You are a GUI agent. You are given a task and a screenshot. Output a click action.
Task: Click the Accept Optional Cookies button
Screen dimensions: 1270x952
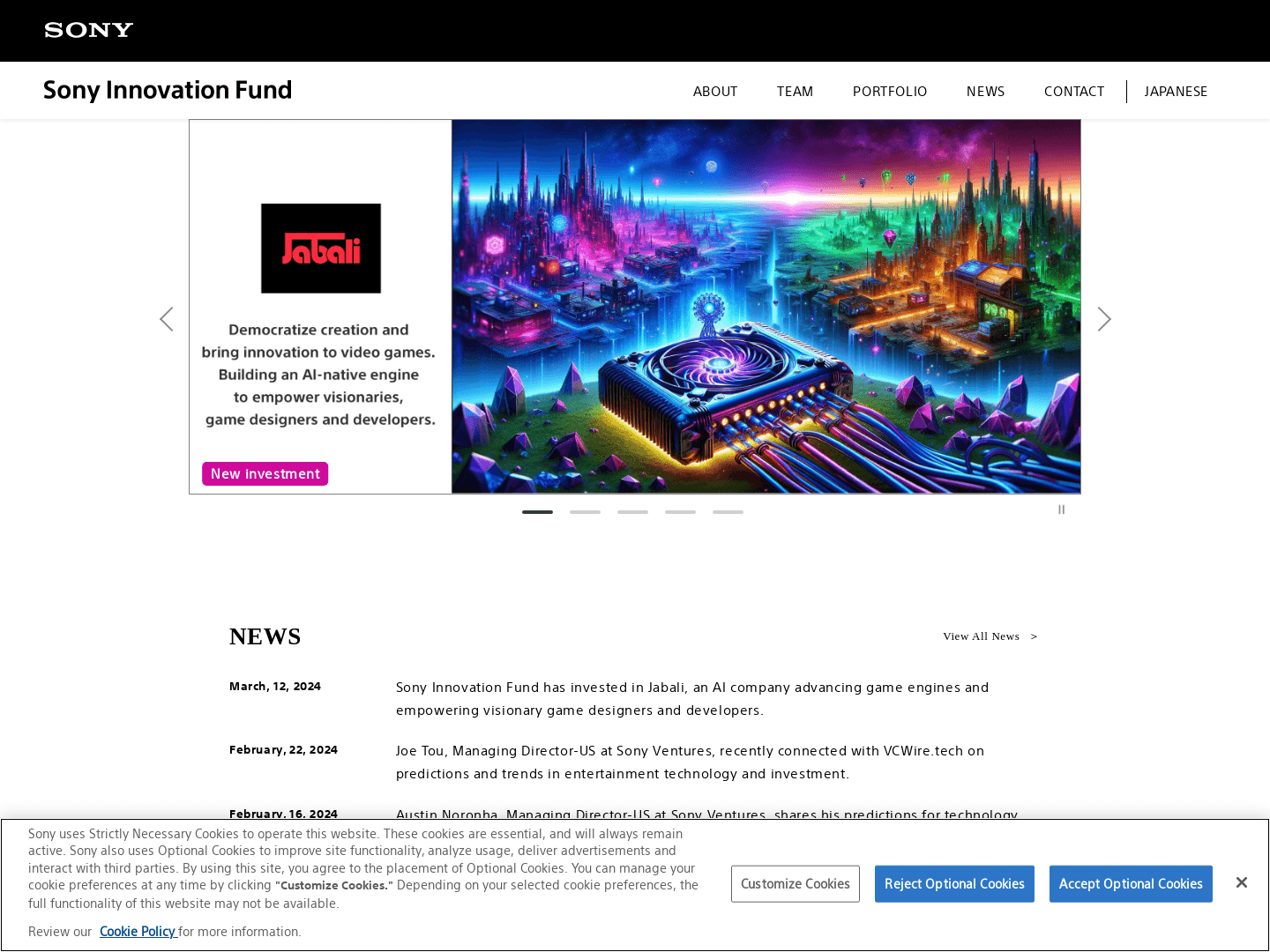[x=1131, y=883]
